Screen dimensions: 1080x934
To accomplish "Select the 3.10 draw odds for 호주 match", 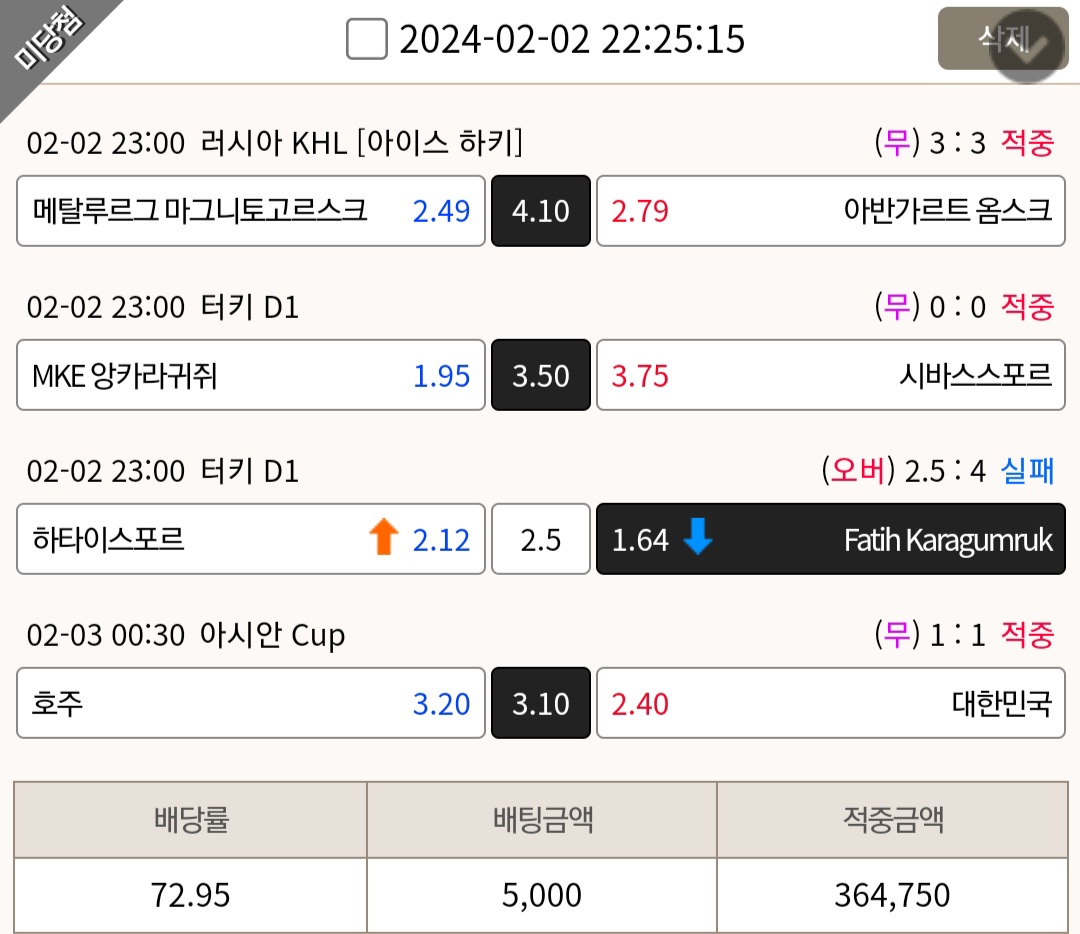I will pos(541,703).
